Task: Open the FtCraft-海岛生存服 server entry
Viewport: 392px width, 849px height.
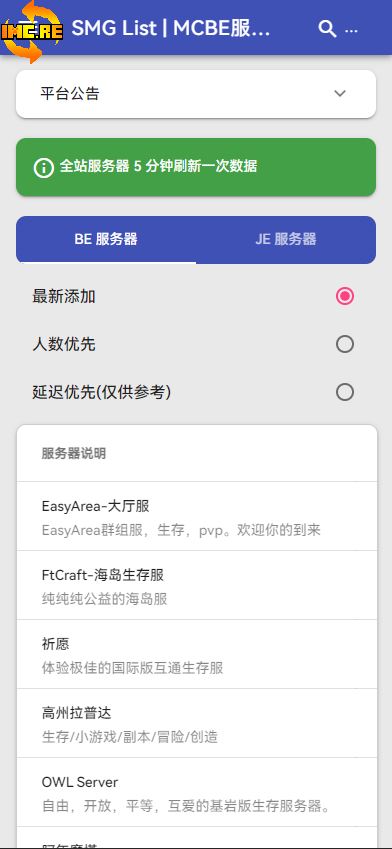Action: click(197, 585)
